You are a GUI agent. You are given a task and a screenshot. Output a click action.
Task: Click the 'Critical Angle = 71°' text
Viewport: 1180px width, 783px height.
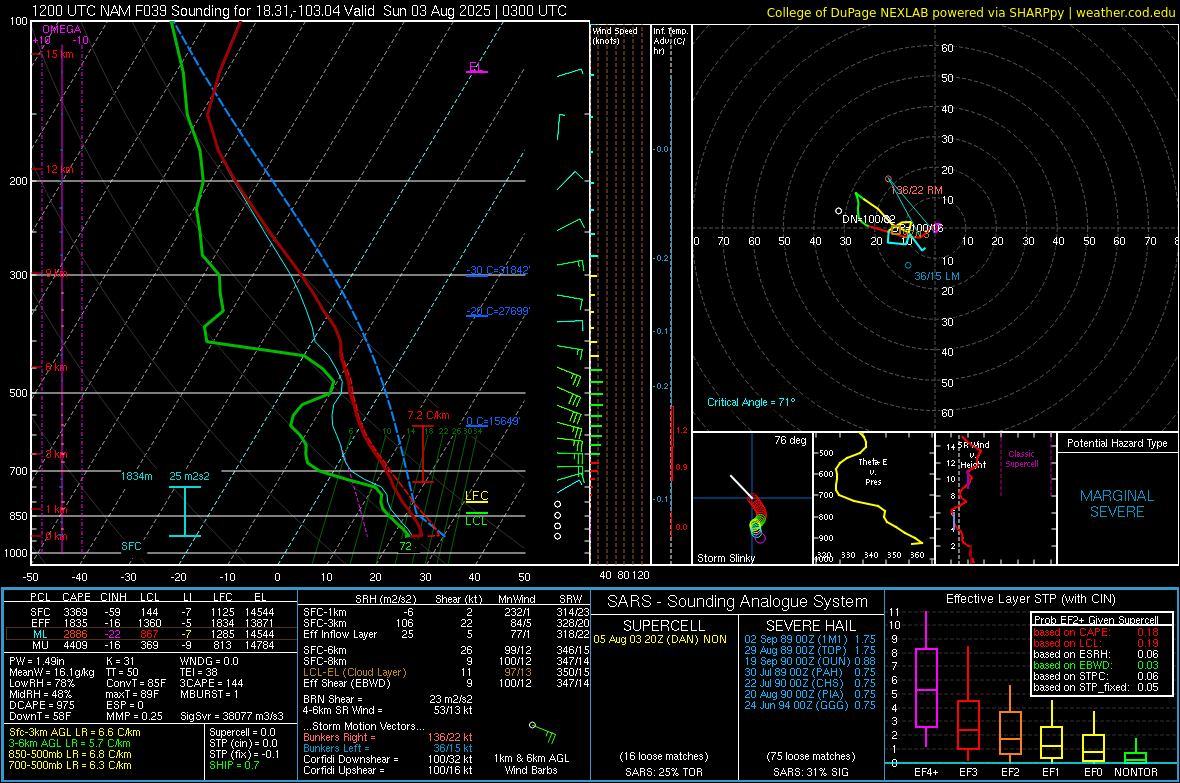click(751, 403)
